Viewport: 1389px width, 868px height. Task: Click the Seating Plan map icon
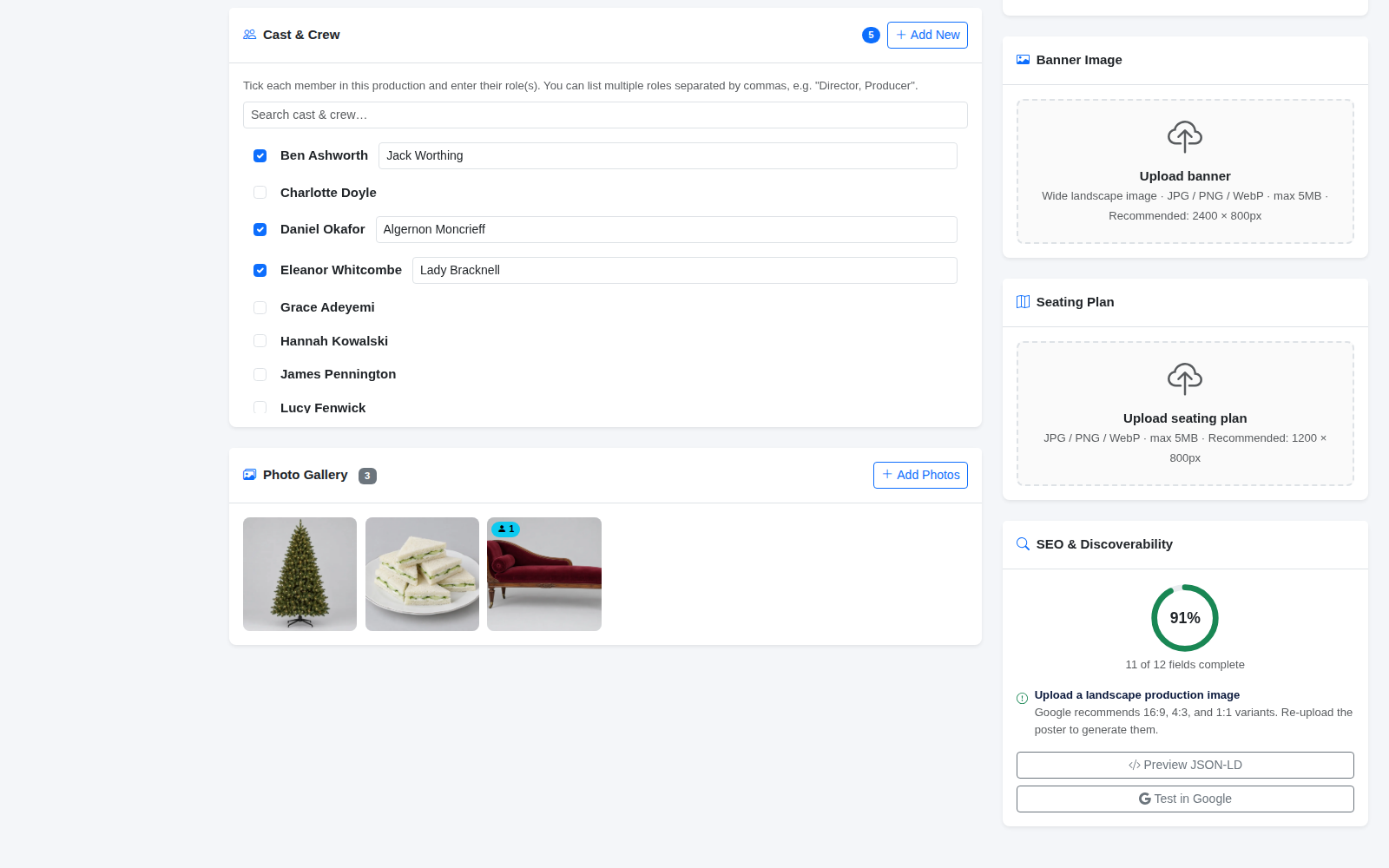tap(1023, 302)
